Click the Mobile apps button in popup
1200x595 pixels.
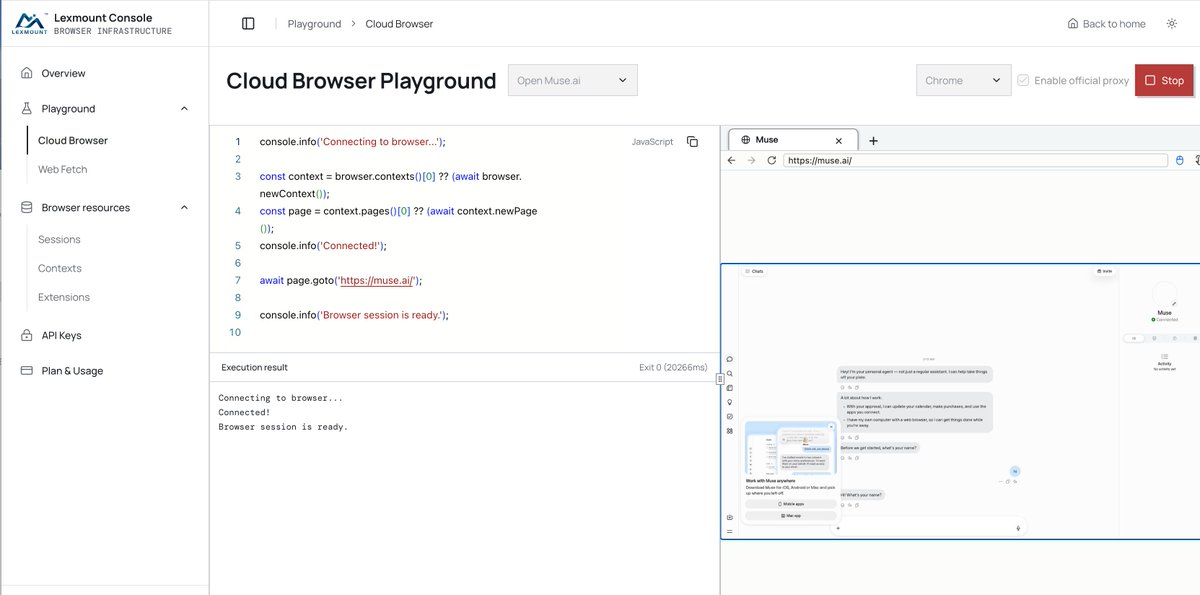pos(791,504)
